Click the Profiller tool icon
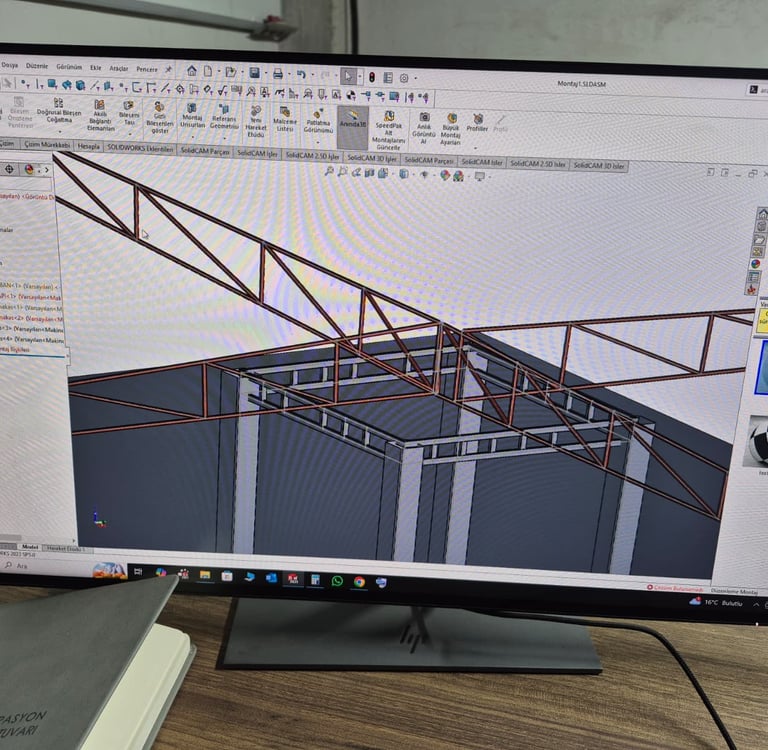Image resolution: width=768 pixels, height=750 pixels. 477,122
